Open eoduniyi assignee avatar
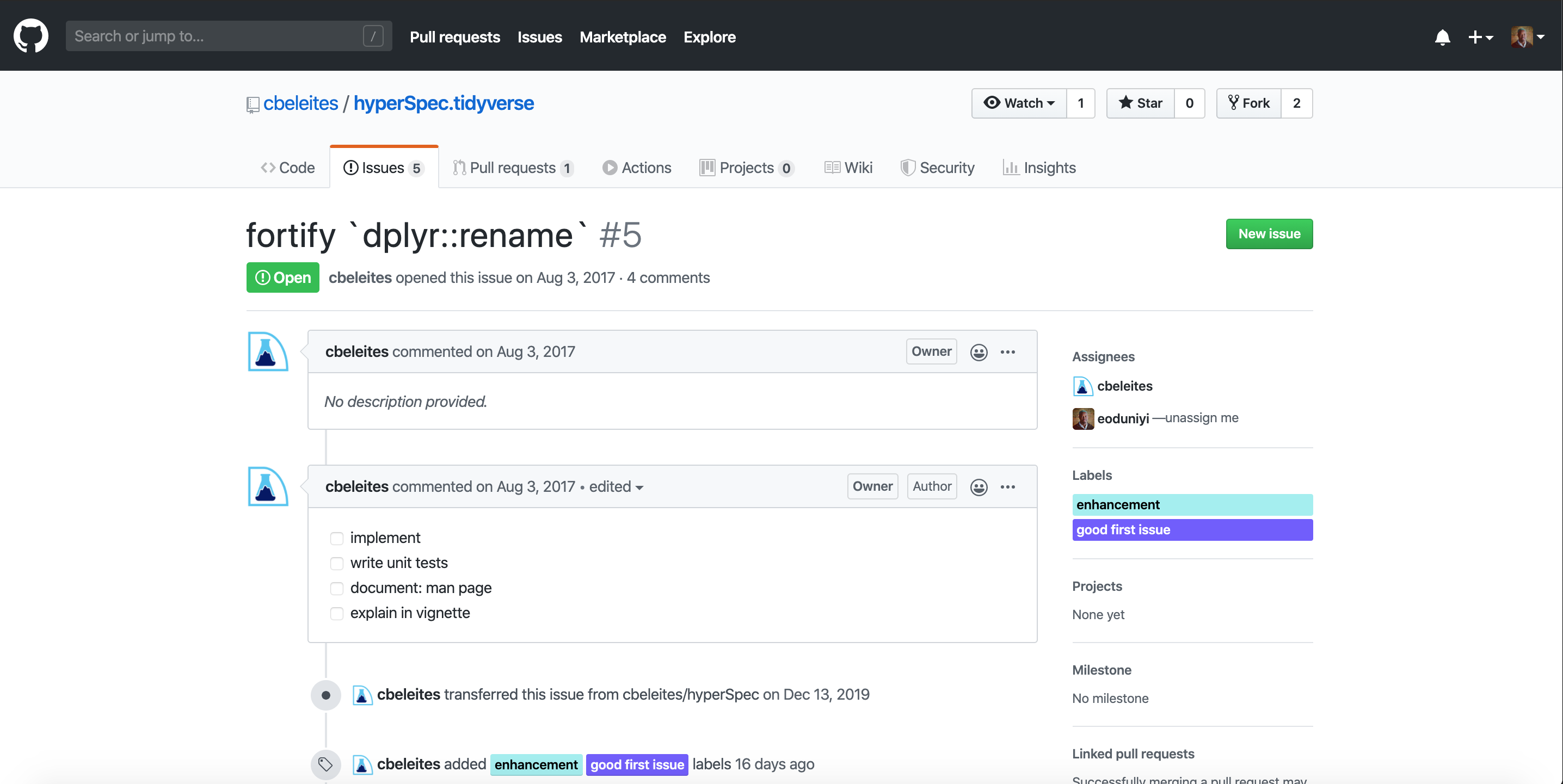The image size is (1563, 784). (x=1082, y=418)
